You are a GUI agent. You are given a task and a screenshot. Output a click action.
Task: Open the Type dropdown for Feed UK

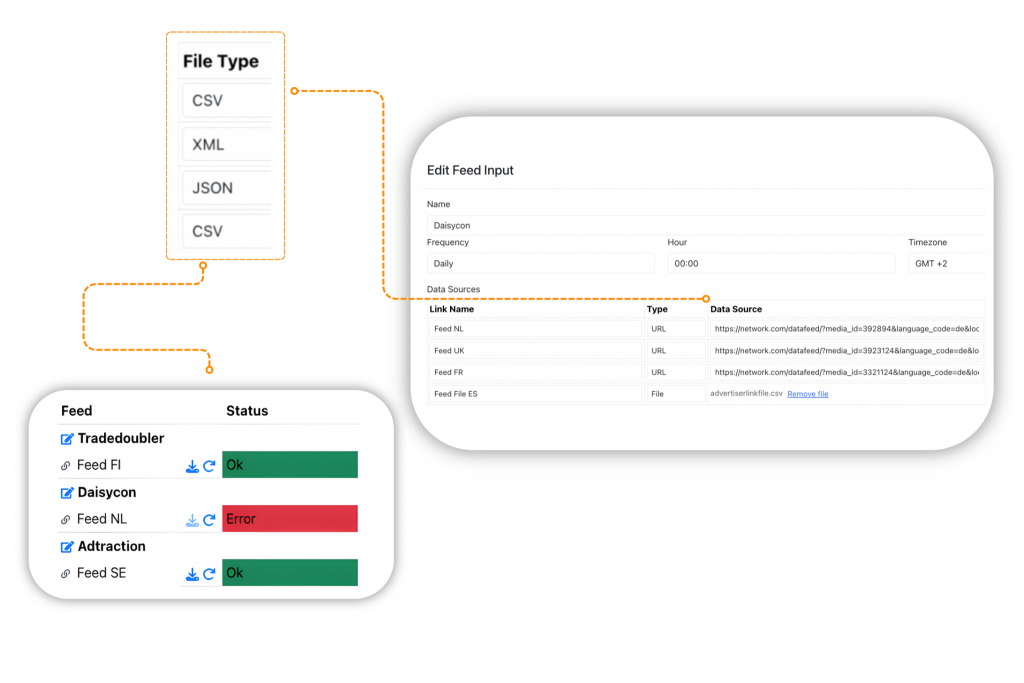[675, 351]
